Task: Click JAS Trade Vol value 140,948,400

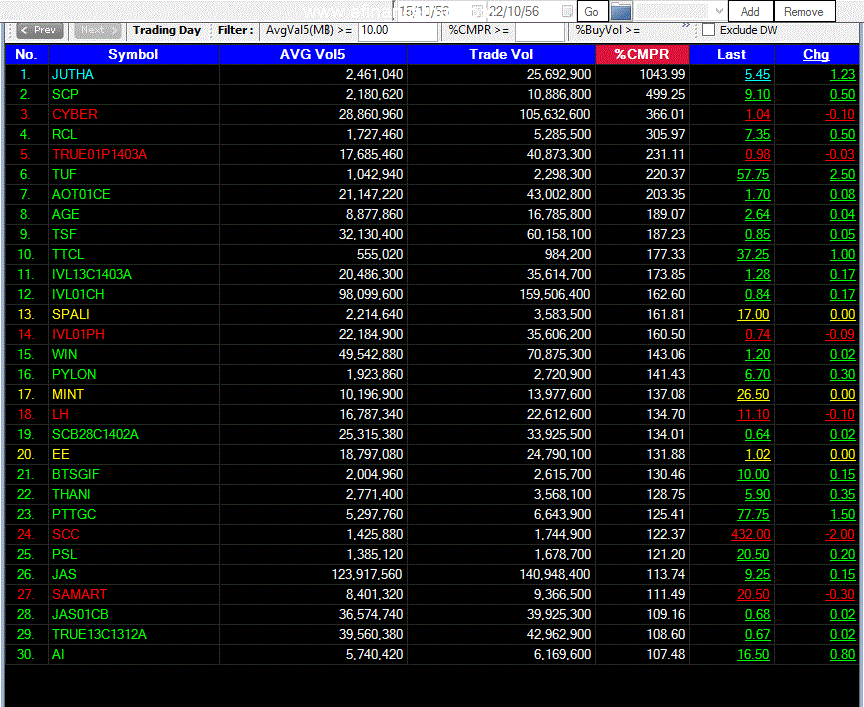Action: click(555, 575)
